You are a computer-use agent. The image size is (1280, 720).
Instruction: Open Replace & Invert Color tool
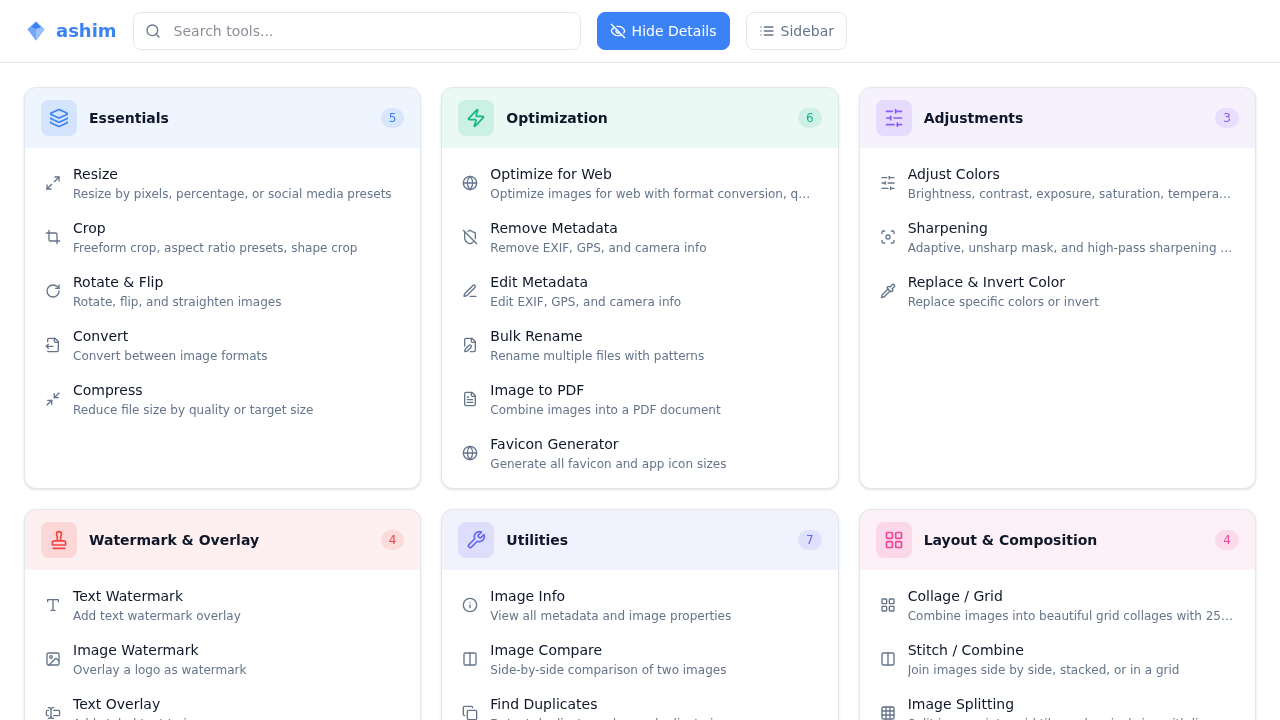(1057, 291)
